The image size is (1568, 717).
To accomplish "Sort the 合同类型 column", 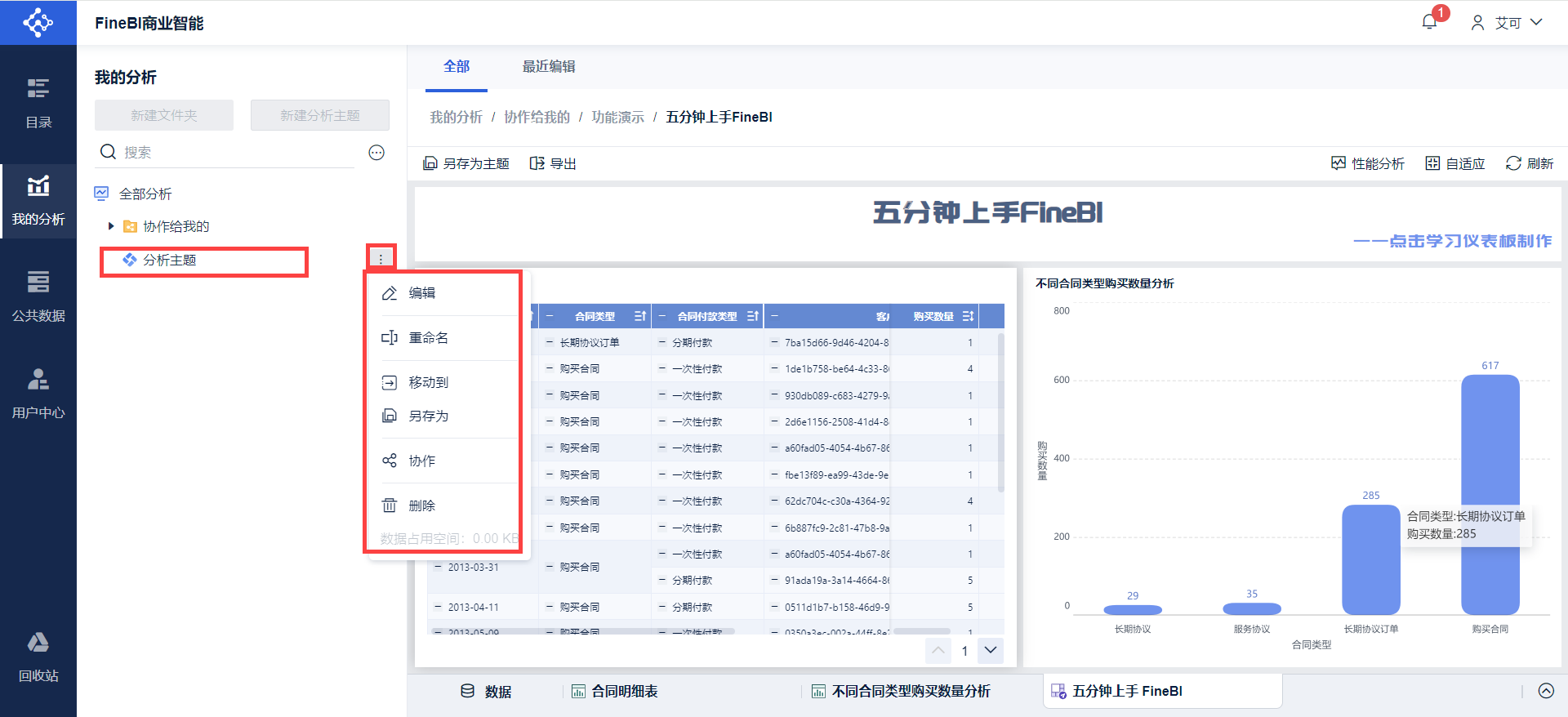I will point(640,316).
